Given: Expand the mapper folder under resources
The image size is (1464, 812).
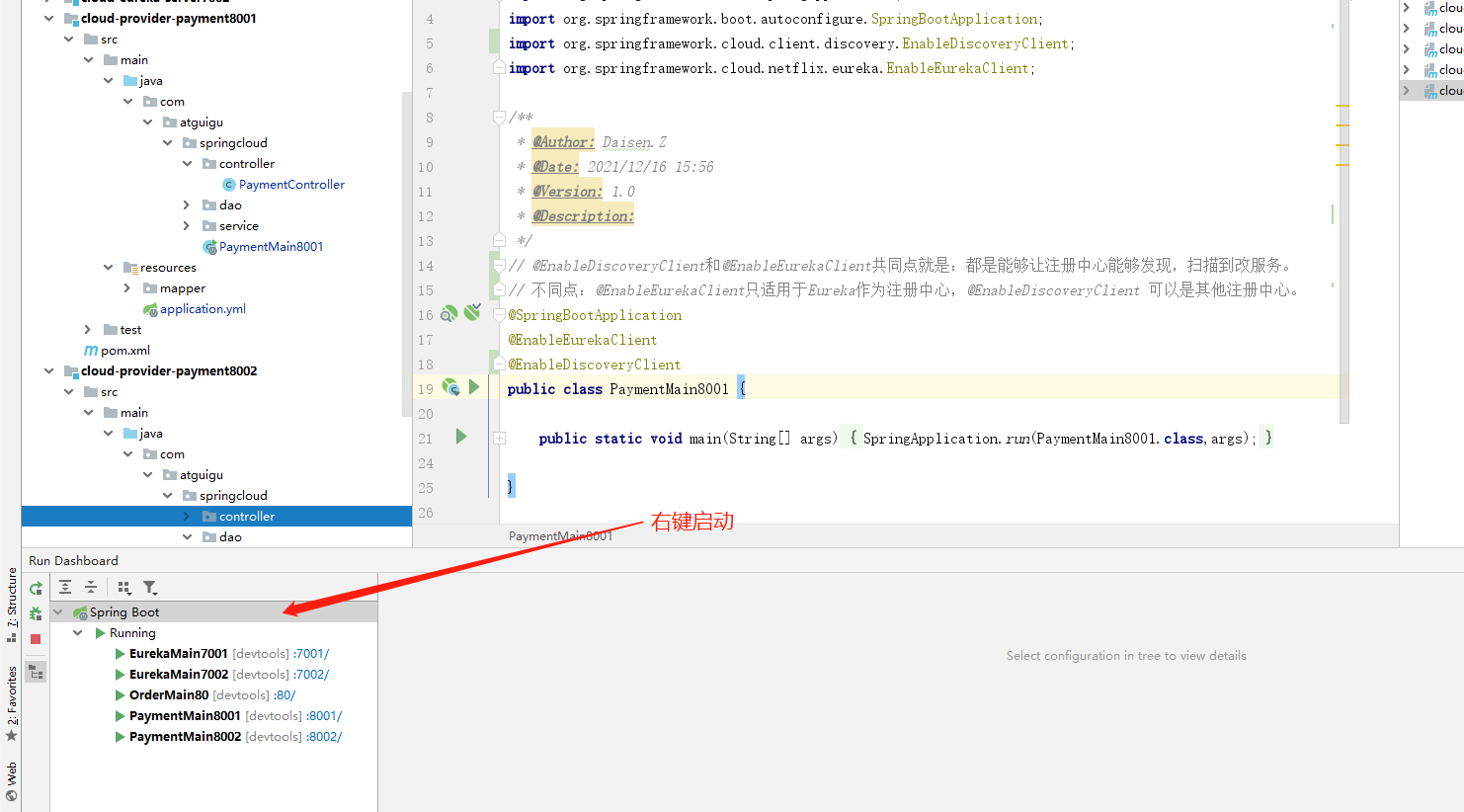Looking at the screenshot, I should pyautogui.click(x=127, y=288).
